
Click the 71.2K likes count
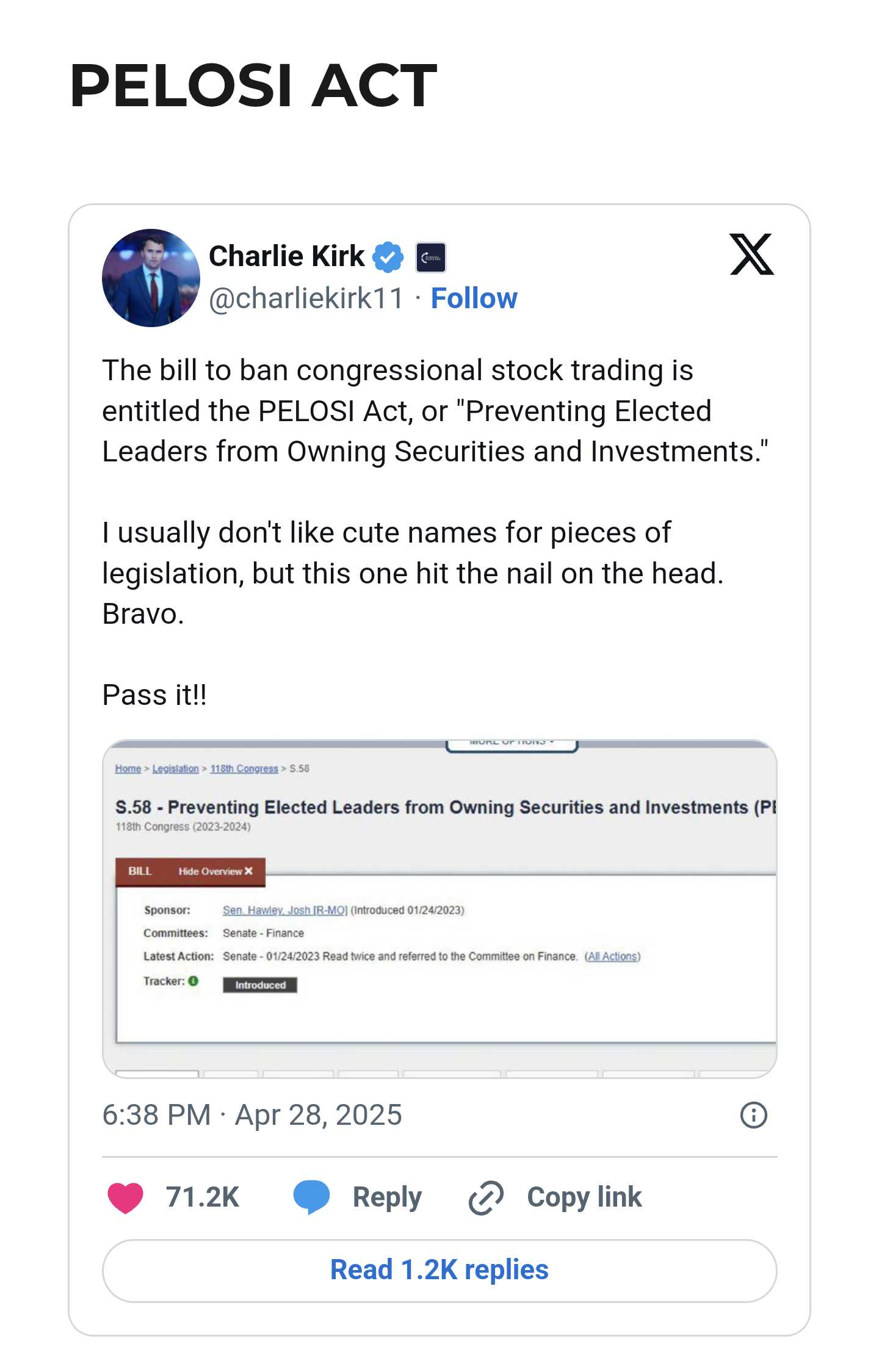[203, 1197]
